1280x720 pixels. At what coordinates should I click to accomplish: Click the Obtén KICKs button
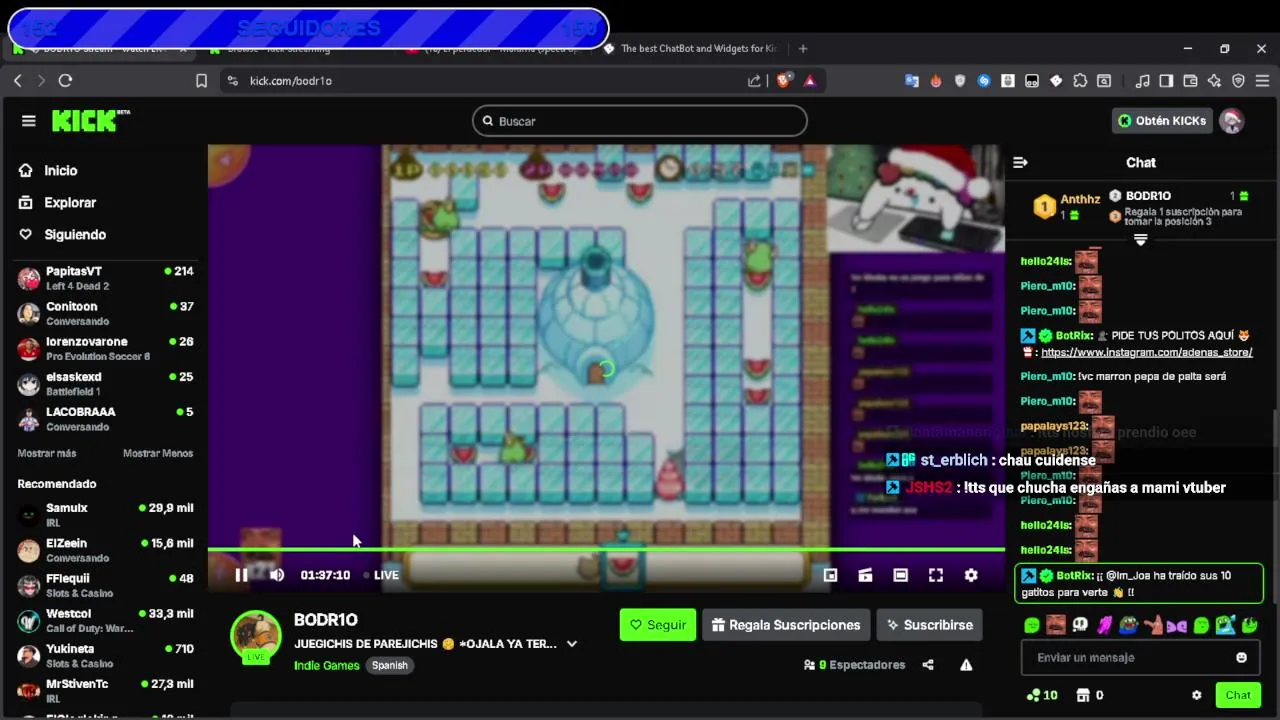[x=1162, y=121]
